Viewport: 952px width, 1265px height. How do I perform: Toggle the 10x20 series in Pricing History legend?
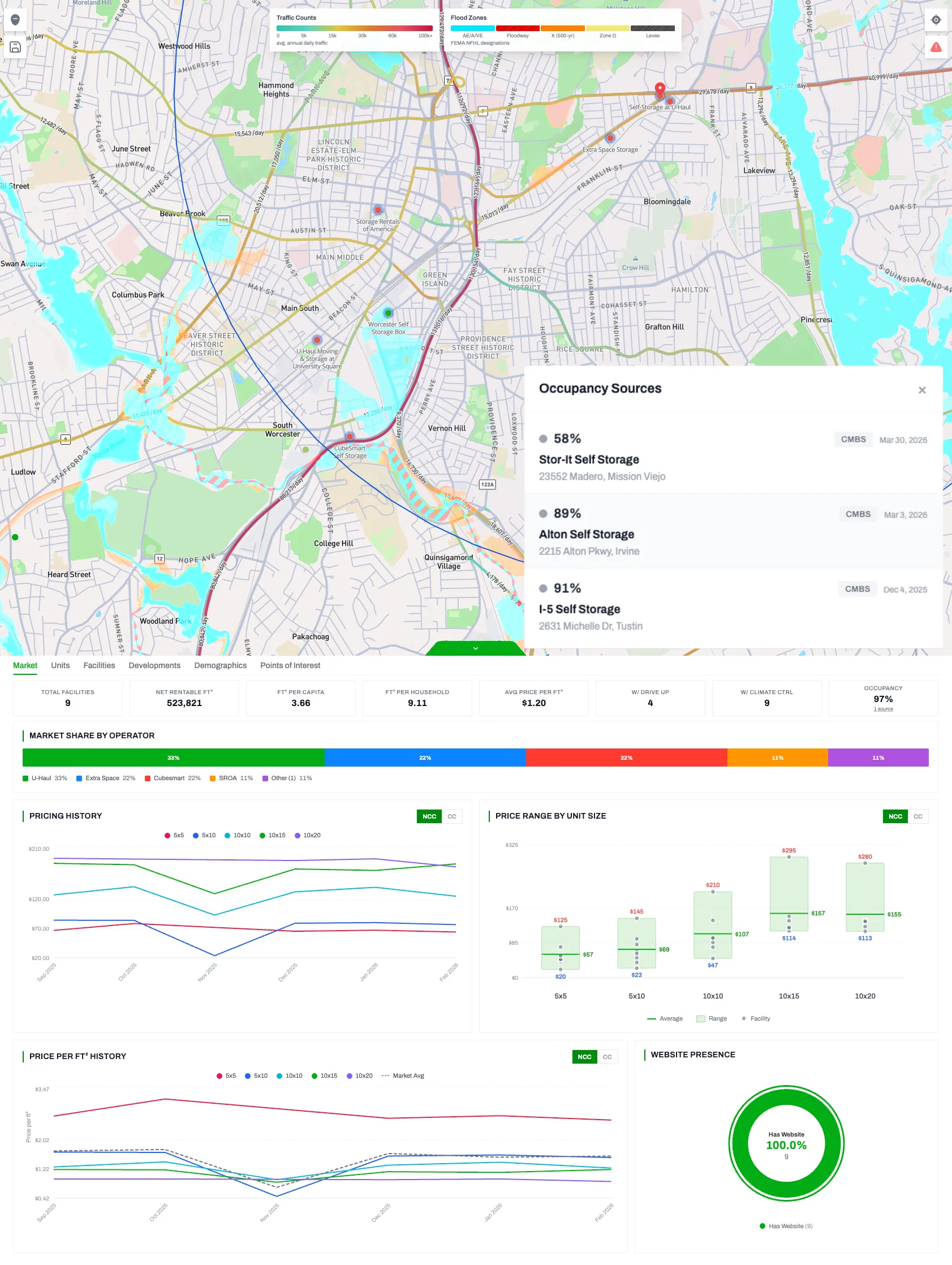pos(307,835)
